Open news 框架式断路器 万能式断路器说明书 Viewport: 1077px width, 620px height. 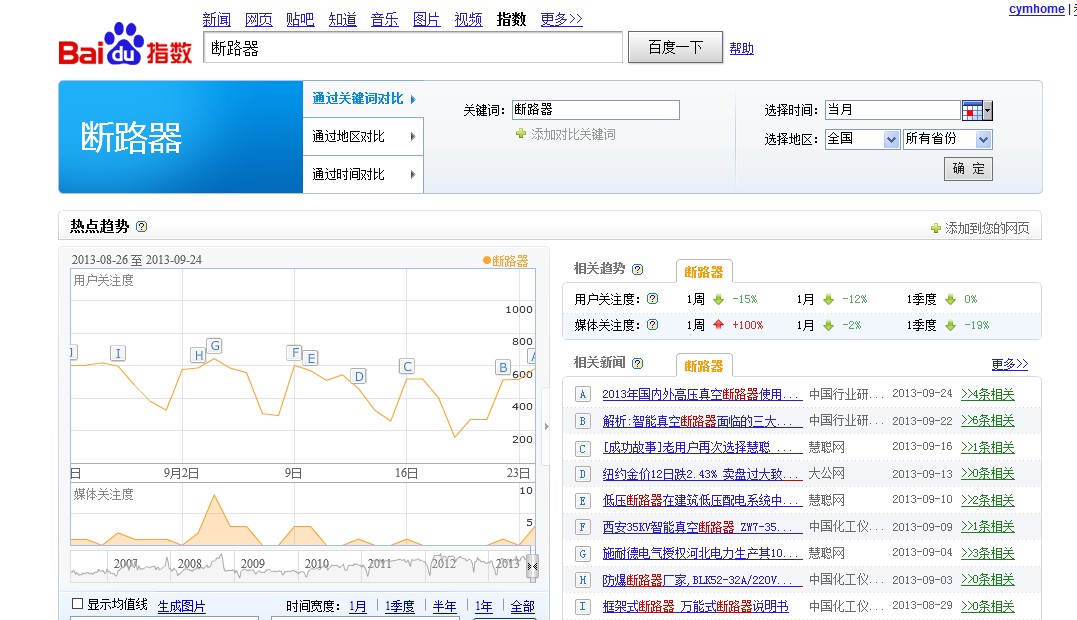click(x=695, y=606)
